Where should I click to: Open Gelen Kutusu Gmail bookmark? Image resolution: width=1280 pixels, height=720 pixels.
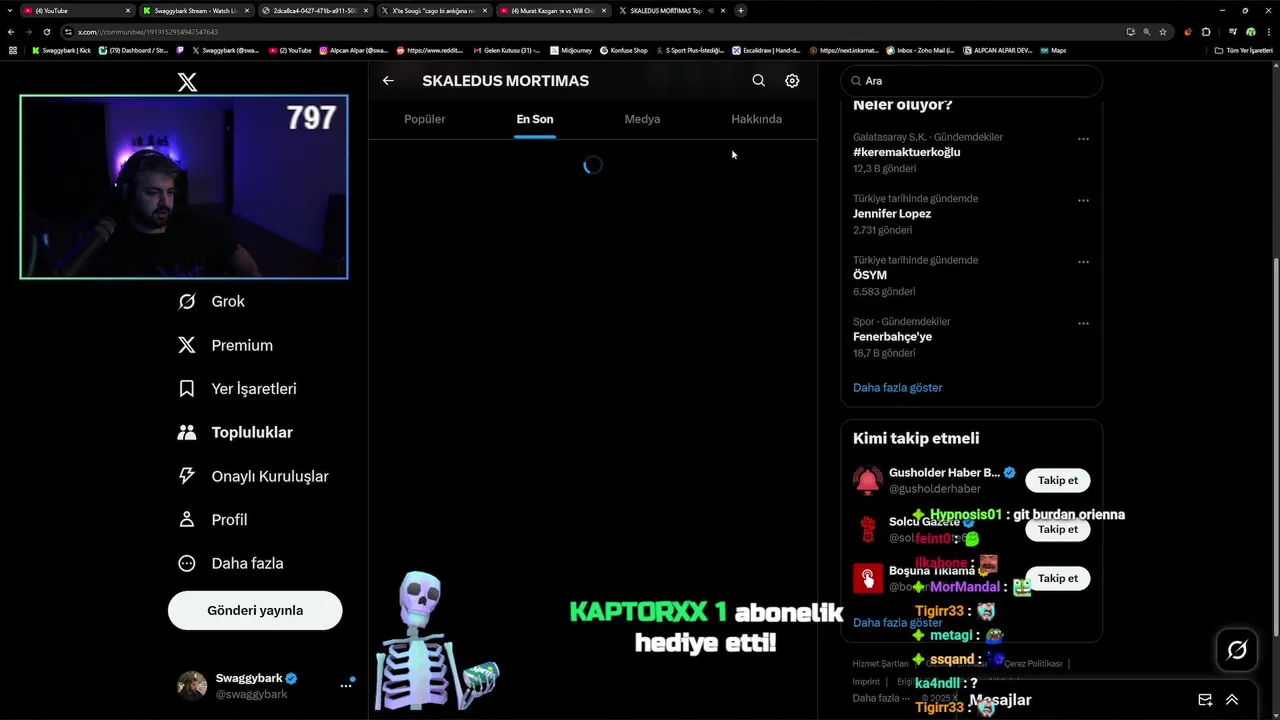[506, 50]
